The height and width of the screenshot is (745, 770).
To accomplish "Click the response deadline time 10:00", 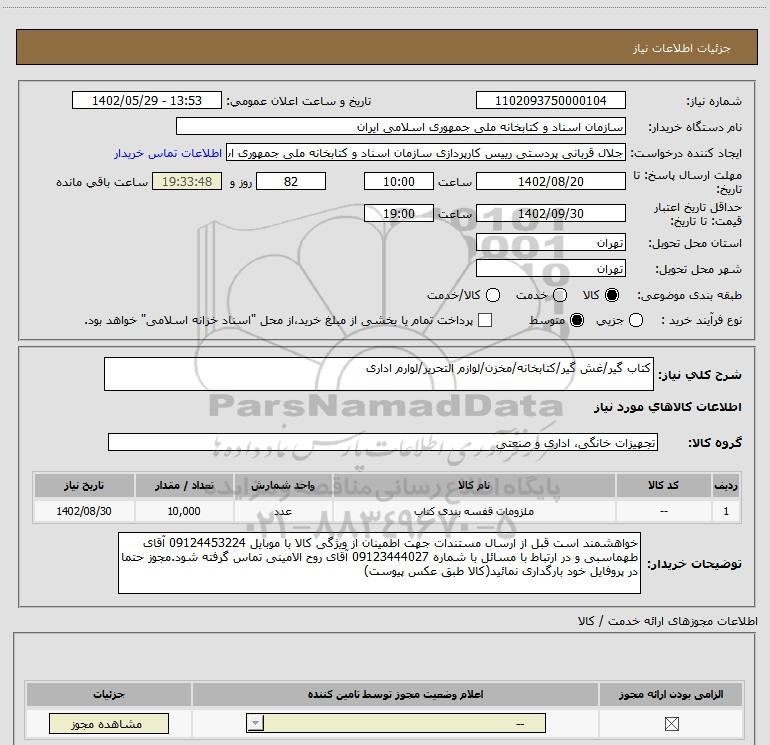I will [x=399, y=182].
